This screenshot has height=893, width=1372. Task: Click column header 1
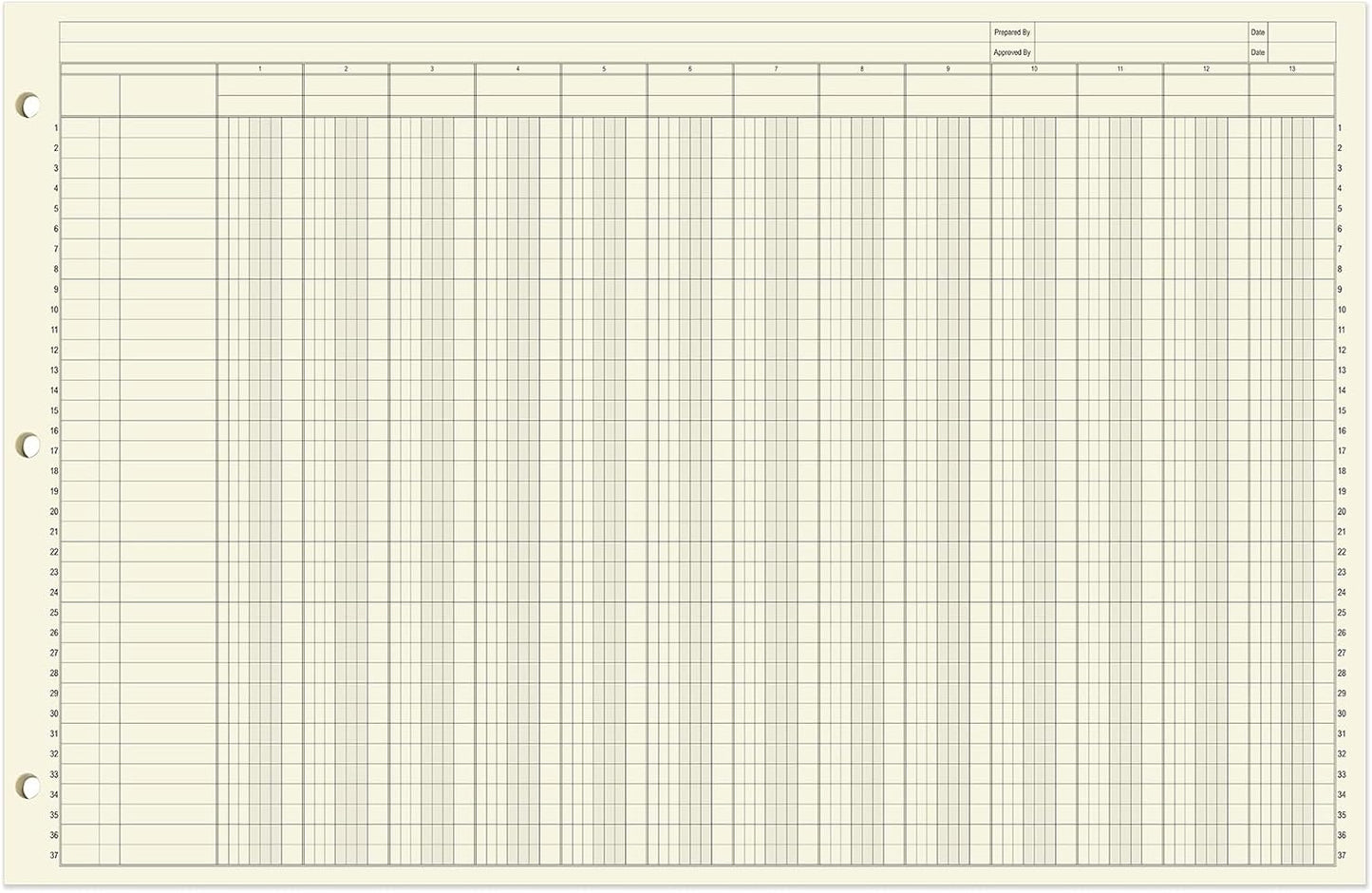tap(260, 68)
